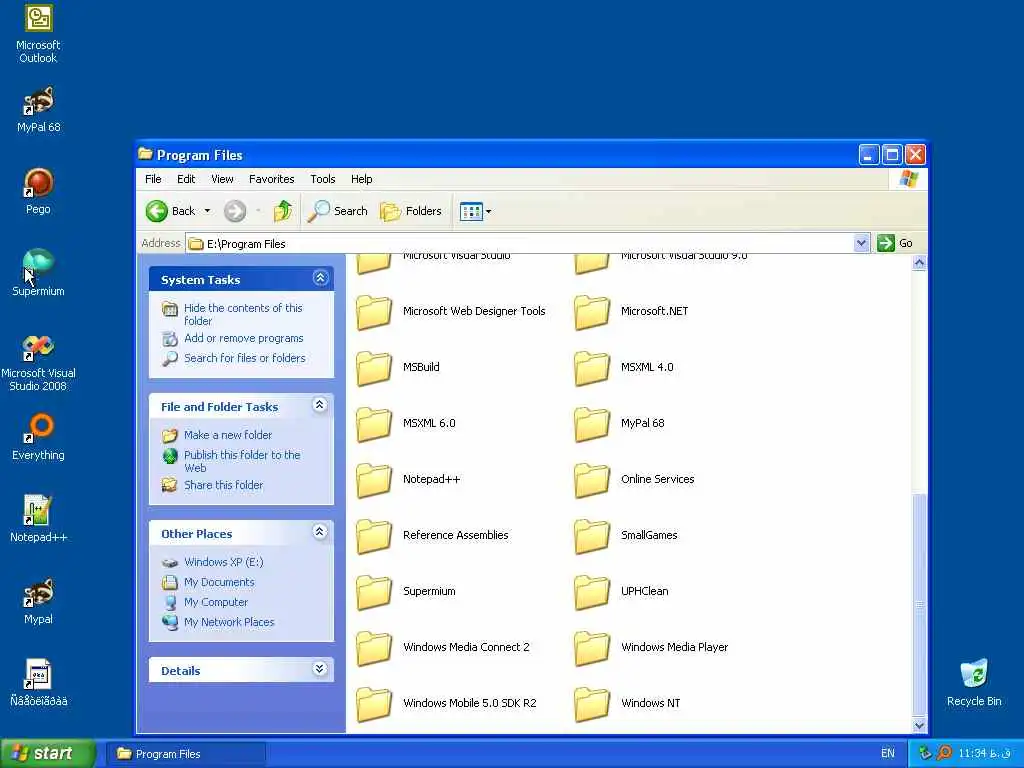Screen dimensions: 1024x768
Task: Click Share this folder link
Action: tap(223, 485)
